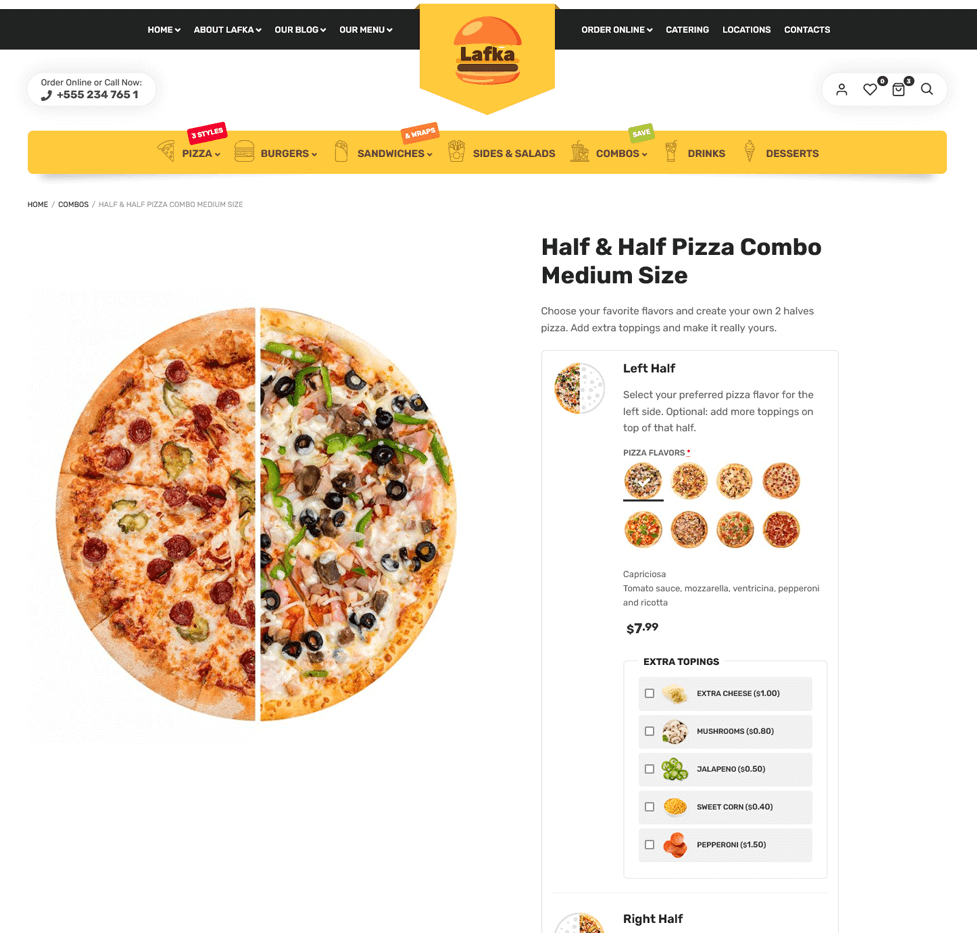The image size is (977, 933).
Task: Tick the Jalapeno topping checkbox
Action: click(x=649, y=769)
